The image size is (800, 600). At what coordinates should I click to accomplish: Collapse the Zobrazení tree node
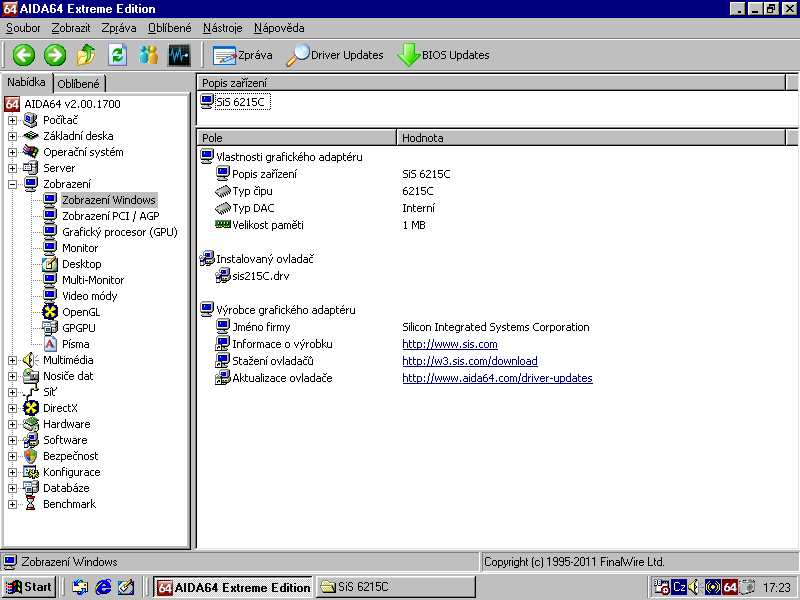13,184
